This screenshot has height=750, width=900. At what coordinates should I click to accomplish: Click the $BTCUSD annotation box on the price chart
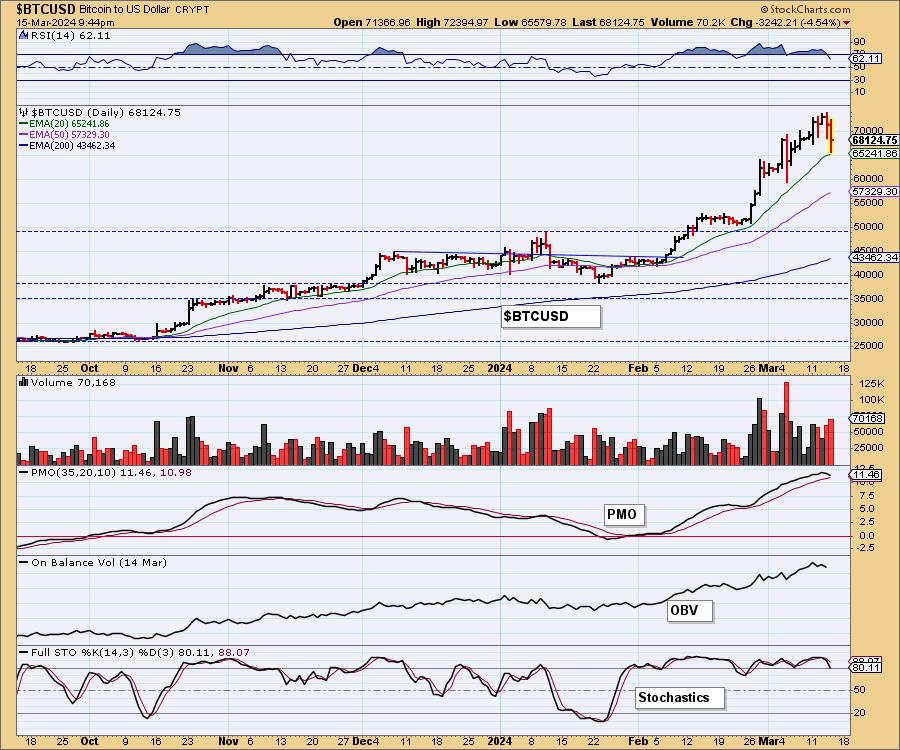click(x=550, y=316)
